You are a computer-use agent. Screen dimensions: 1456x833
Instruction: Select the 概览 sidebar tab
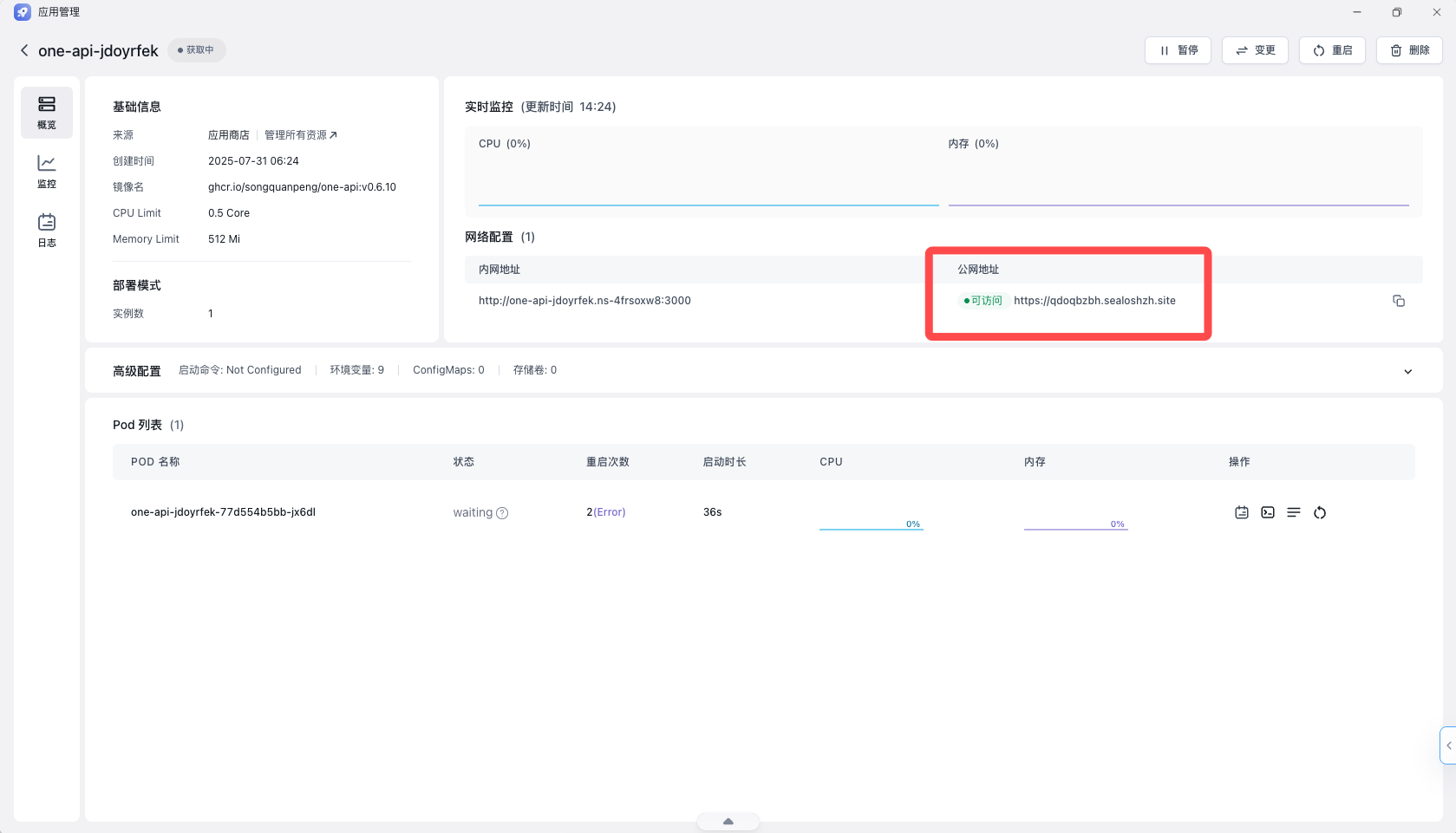pos(47,113)
